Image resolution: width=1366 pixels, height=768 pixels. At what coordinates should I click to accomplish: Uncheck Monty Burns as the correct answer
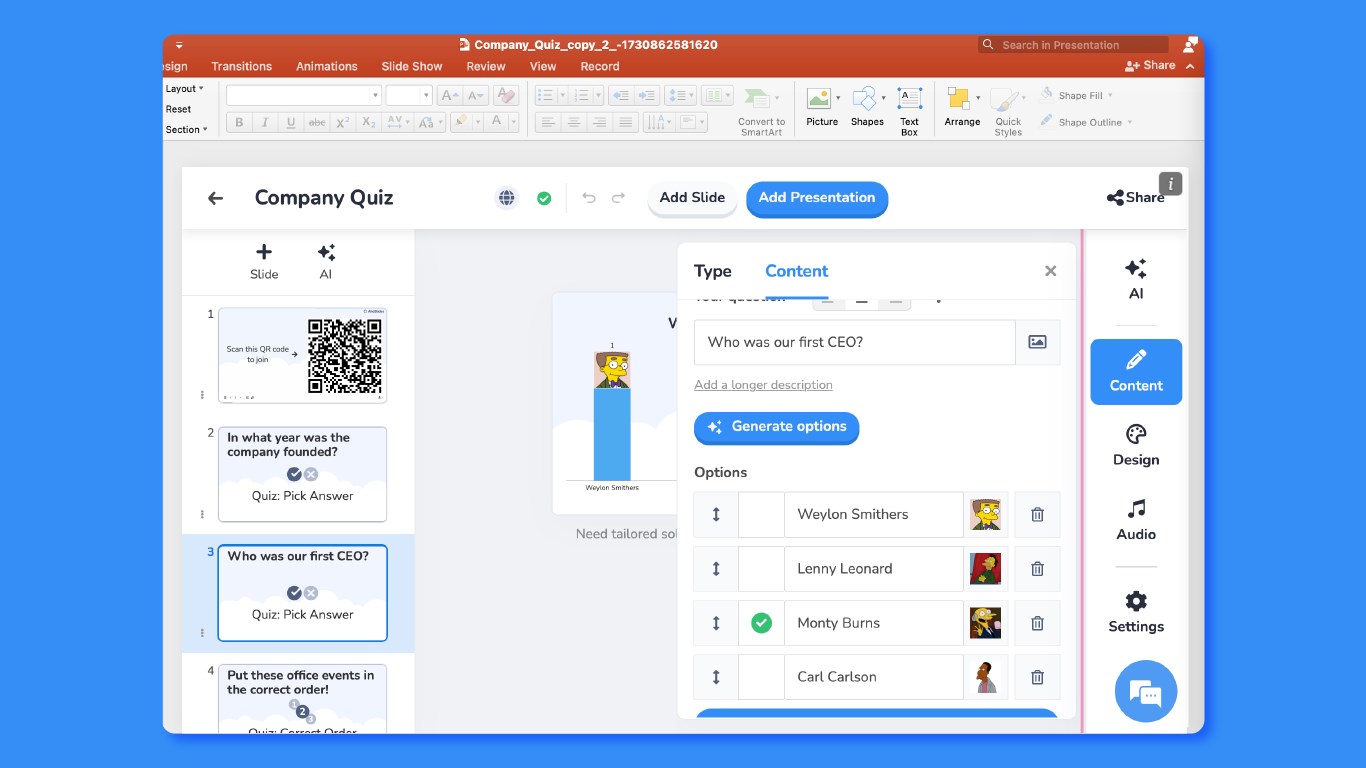(761, 622)
